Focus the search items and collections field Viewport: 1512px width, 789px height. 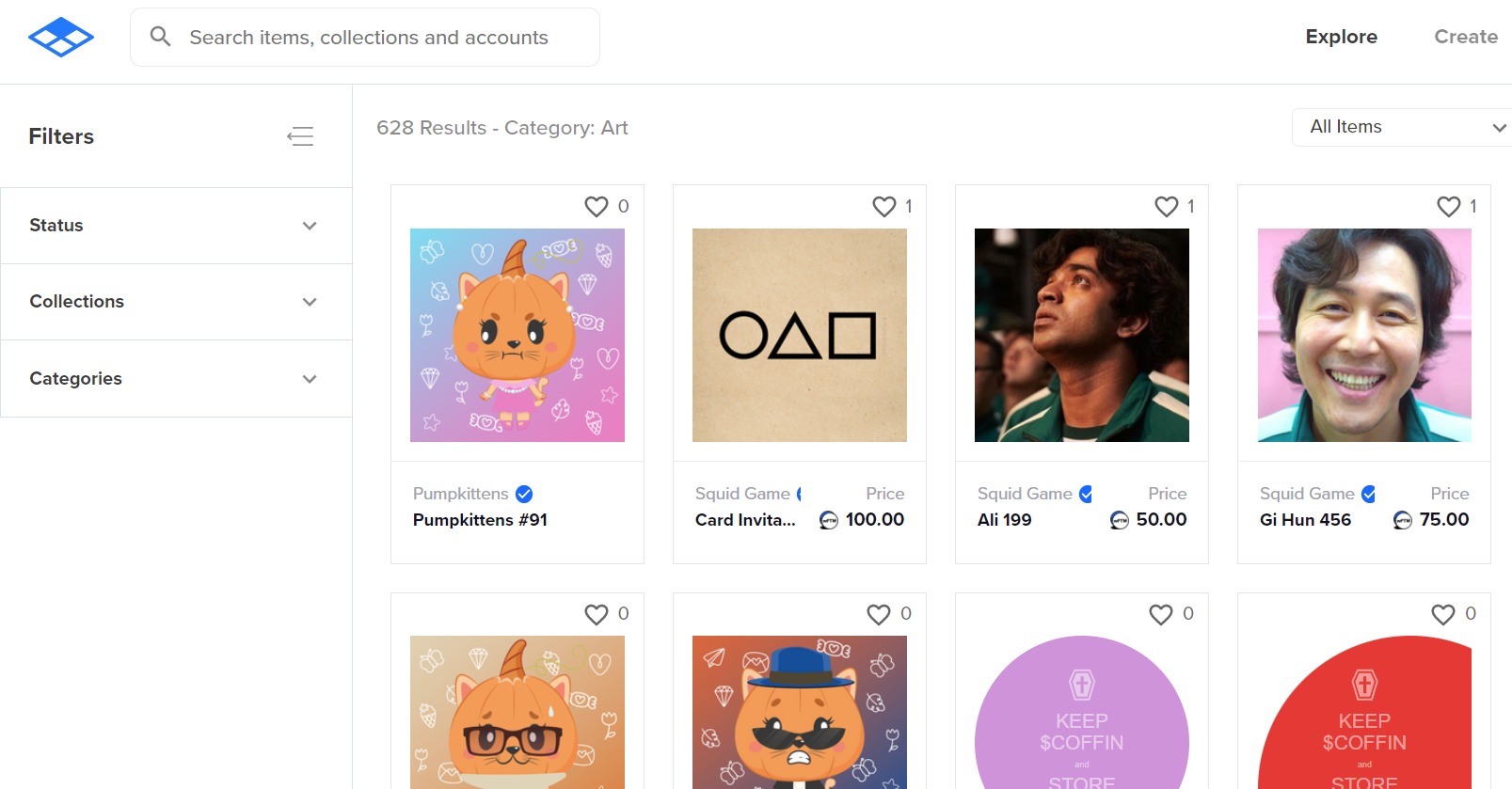(376, 38)
